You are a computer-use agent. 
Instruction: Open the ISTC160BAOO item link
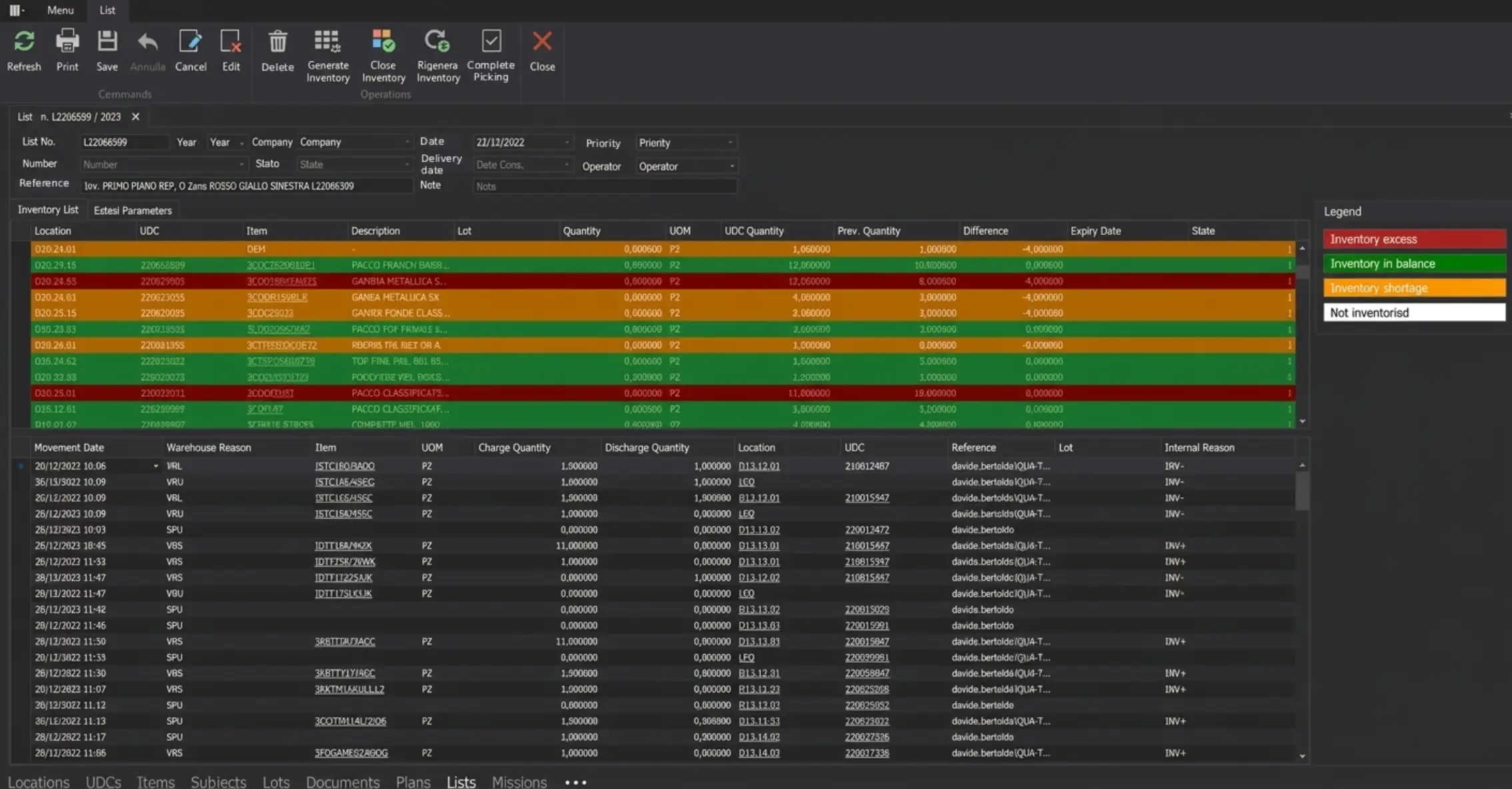point(345,466)
